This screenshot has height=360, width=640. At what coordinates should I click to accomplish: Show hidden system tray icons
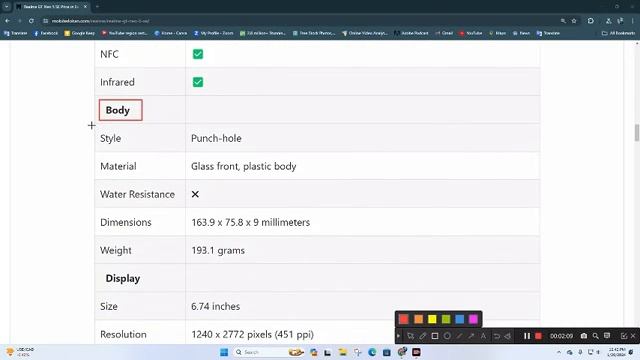click(x=558, y=352)
